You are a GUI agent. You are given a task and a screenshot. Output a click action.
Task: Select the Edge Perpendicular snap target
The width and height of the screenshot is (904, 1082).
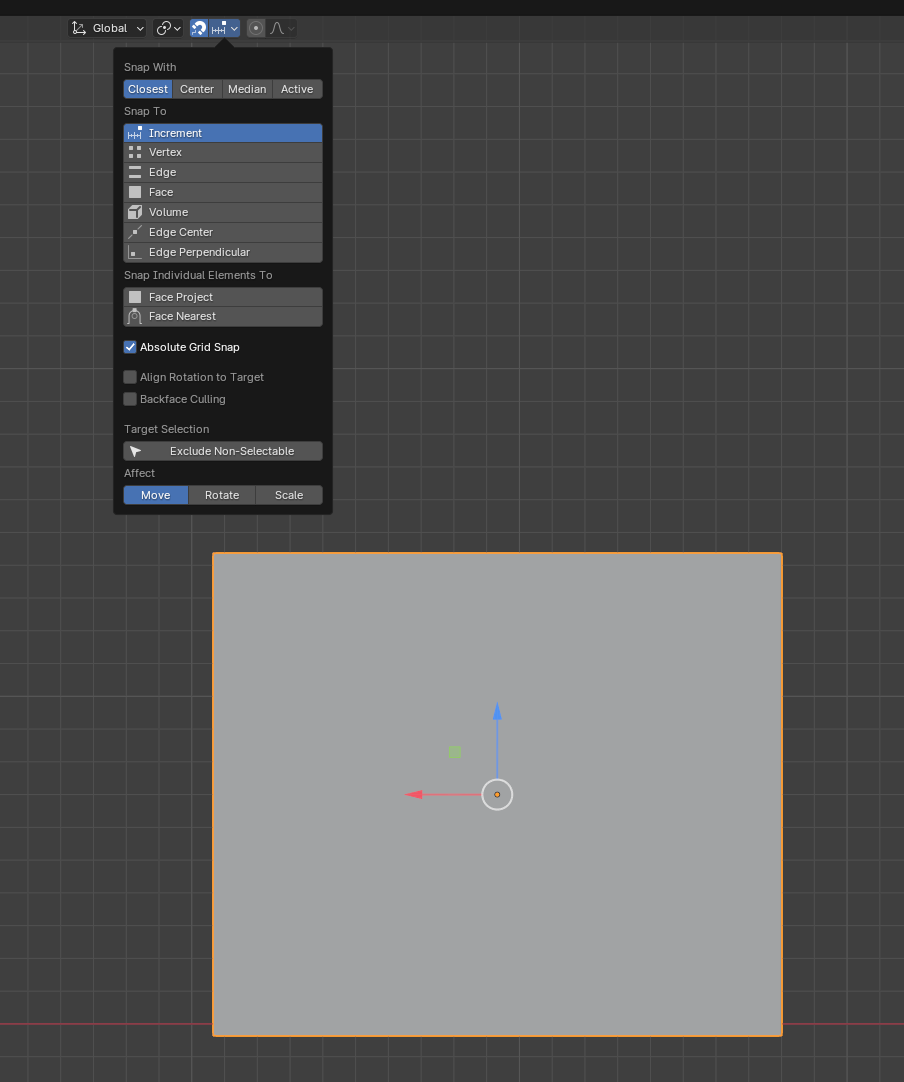pyautogui.click(x=222, y=252)
